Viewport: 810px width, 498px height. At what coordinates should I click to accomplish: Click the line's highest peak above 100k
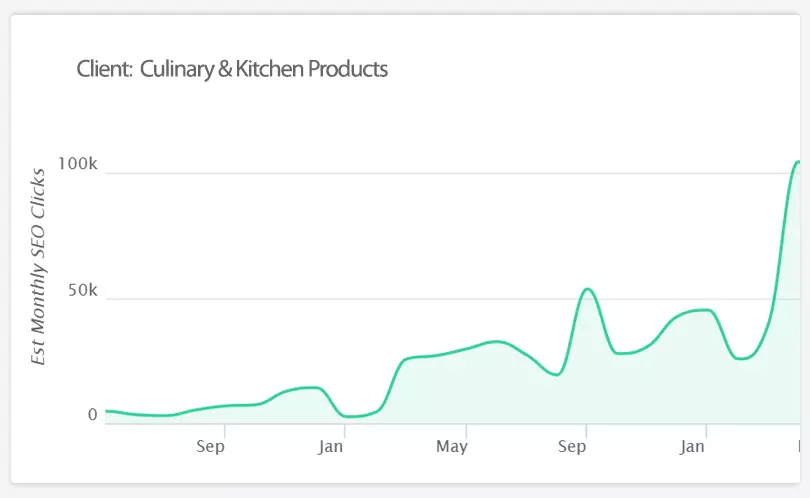798,162
